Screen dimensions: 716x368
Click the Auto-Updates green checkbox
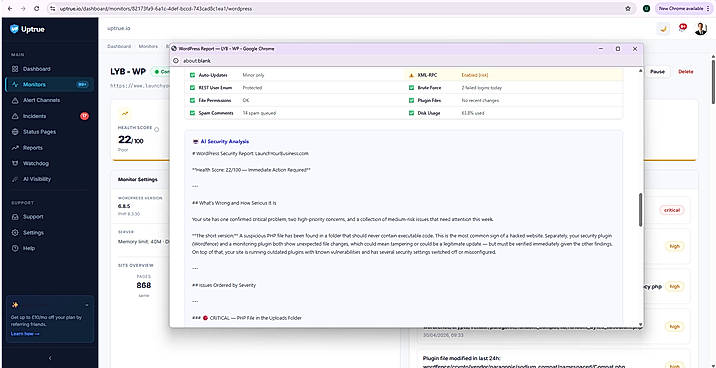click(192, 75)
